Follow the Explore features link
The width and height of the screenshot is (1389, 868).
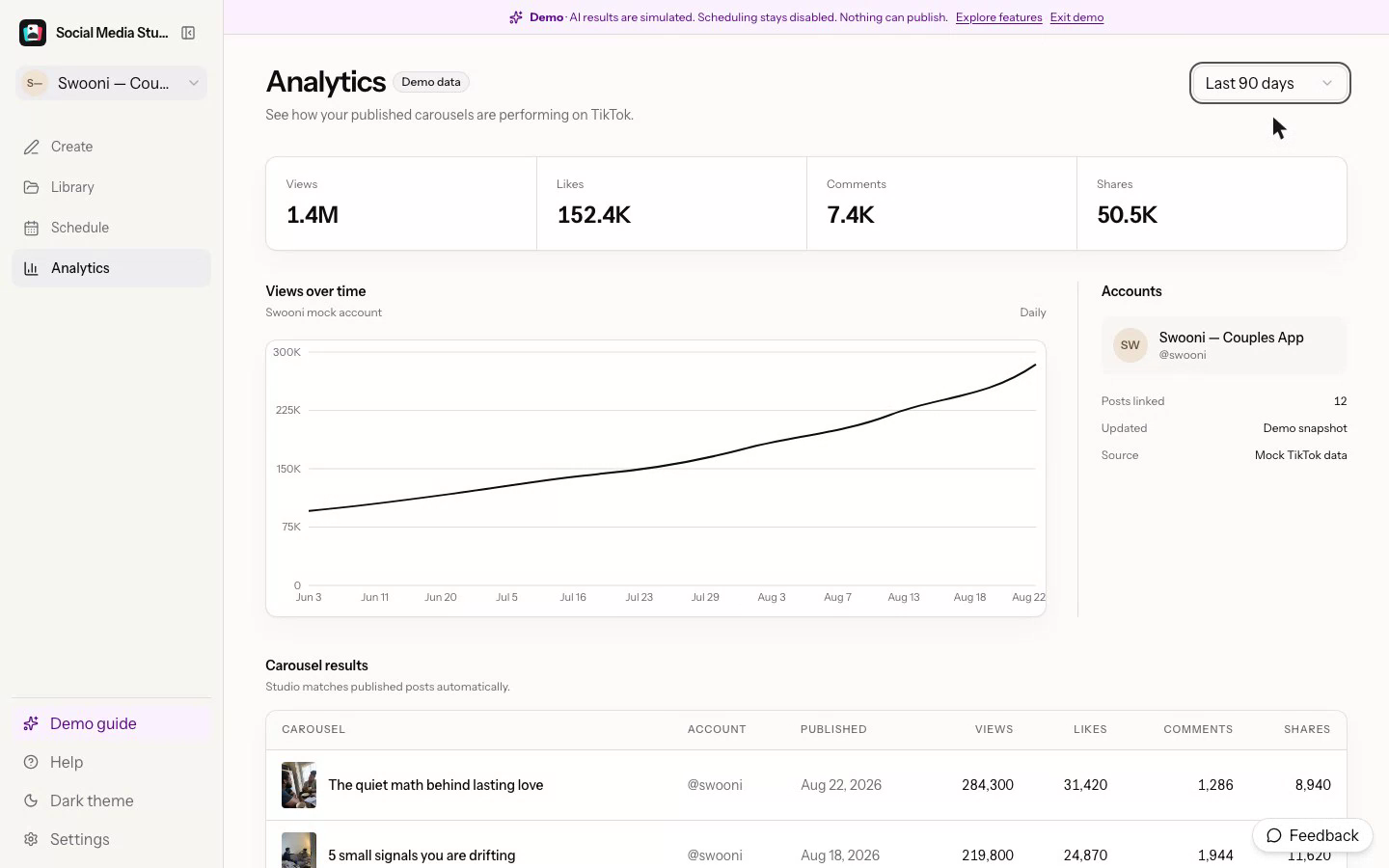pos(998,17)
